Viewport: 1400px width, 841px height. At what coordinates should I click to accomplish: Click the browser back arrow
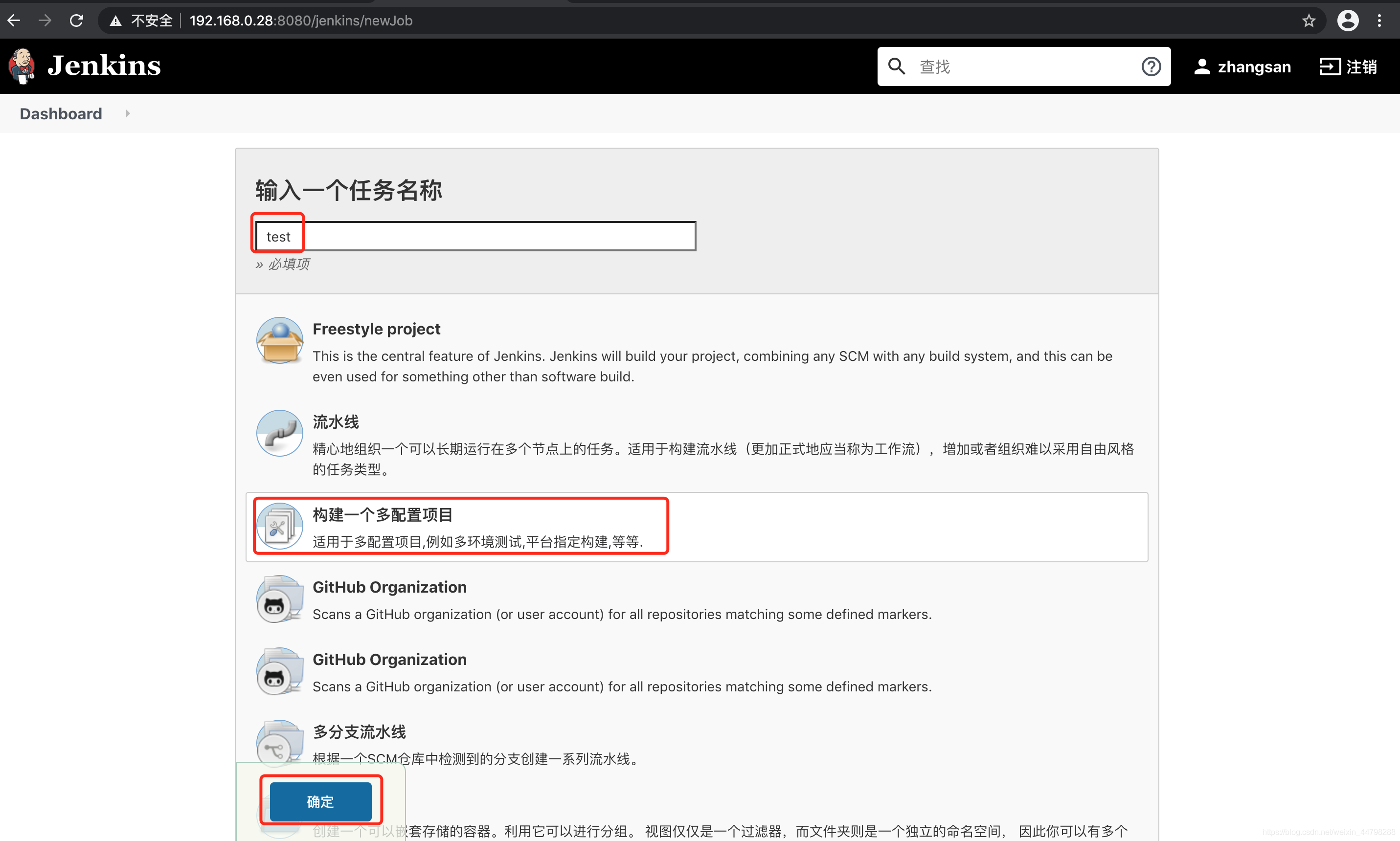point(14,21)
